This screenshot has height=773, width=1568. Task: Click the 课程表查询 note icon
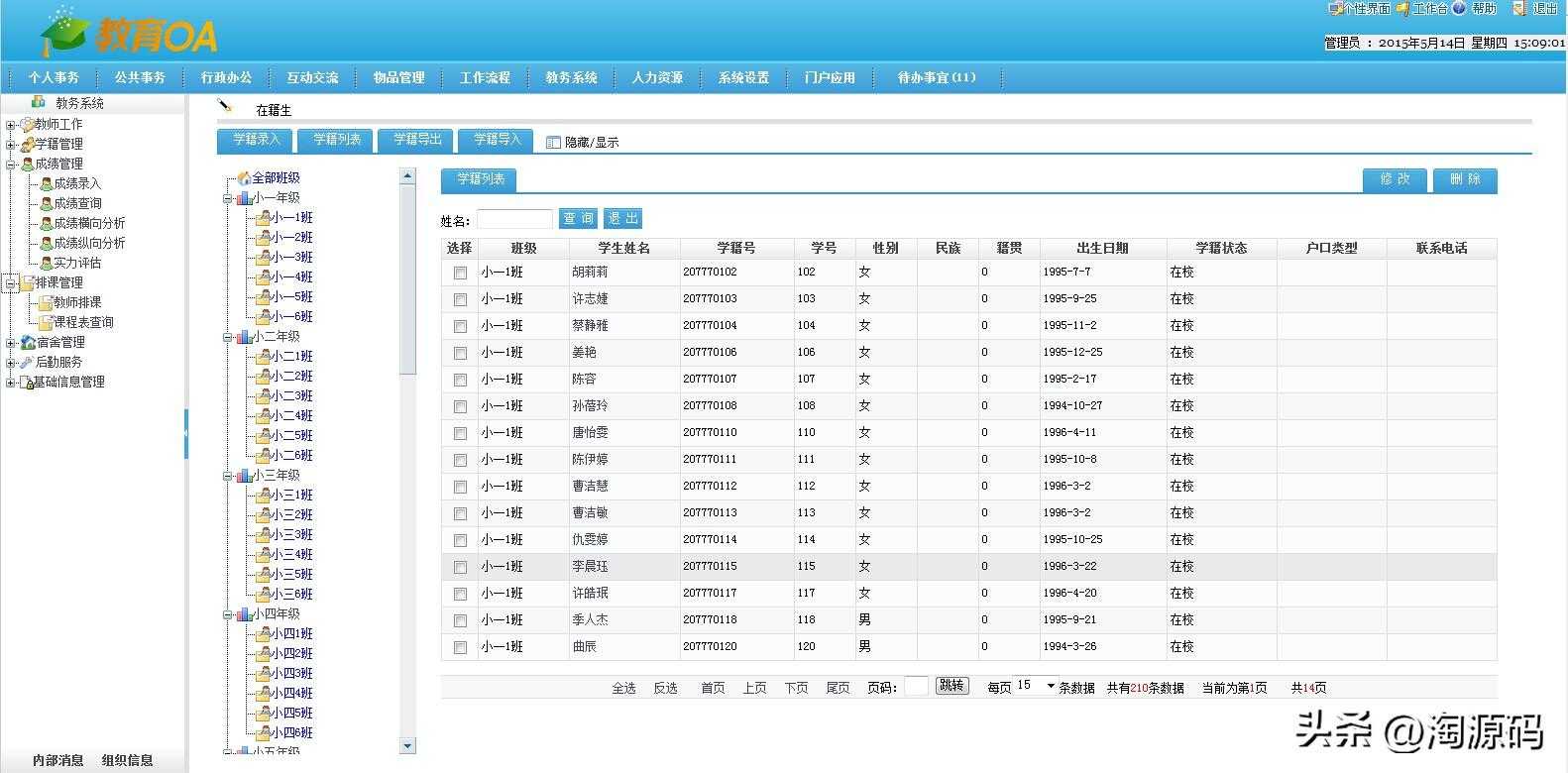46,322
